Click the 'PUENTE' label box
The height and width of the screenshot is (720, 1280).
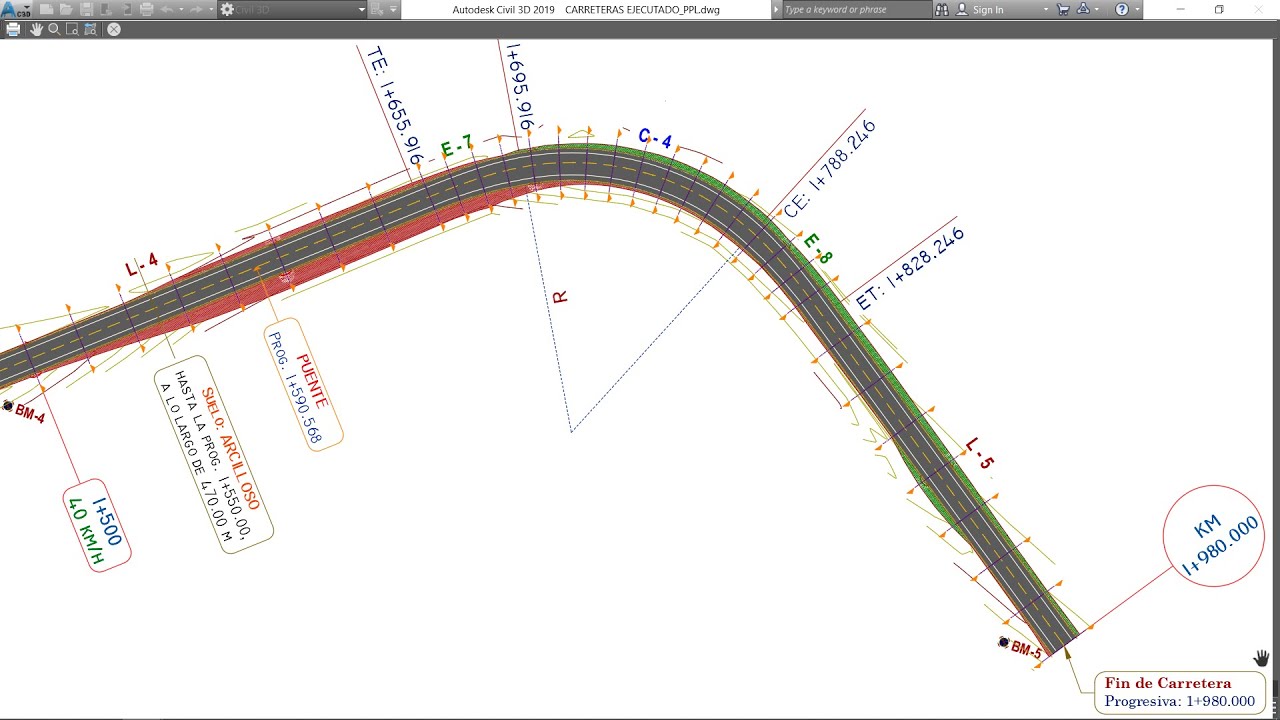coord(304,386)
